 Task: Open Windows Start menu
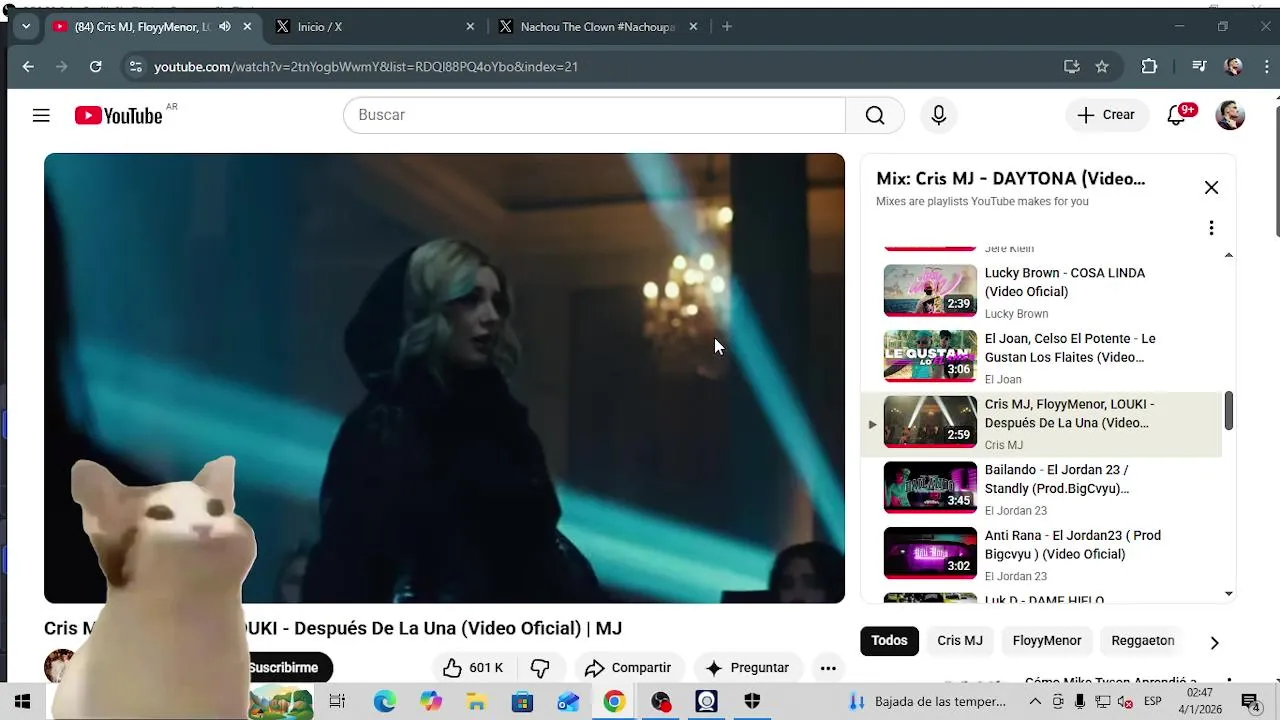coord(22,701)
